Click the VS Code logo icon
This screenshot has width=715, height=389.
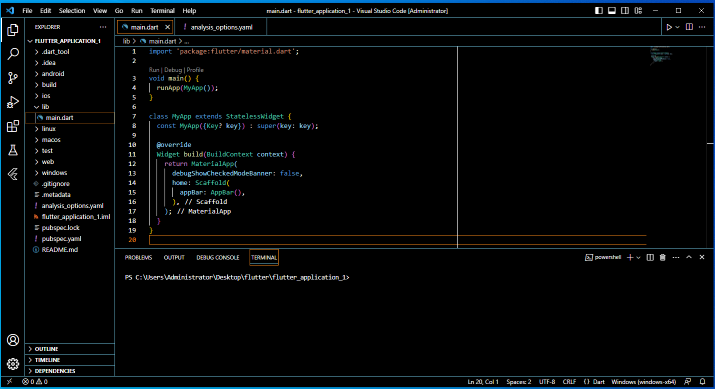(x=10, y=10)
